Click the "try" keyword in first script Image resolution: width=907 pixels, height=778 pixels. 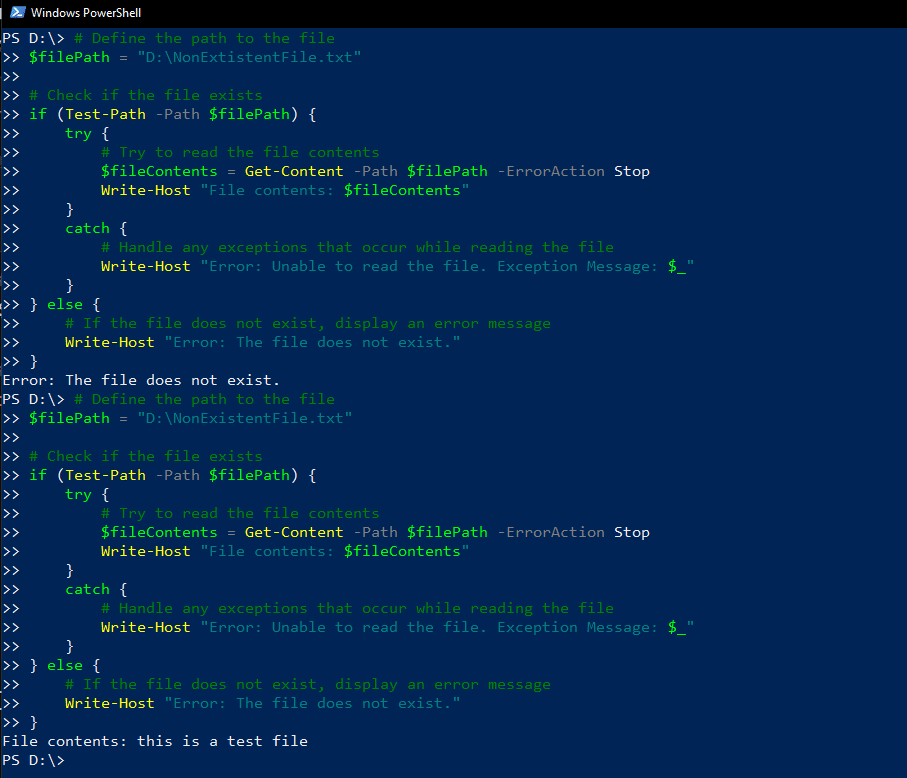coord(78,134)
